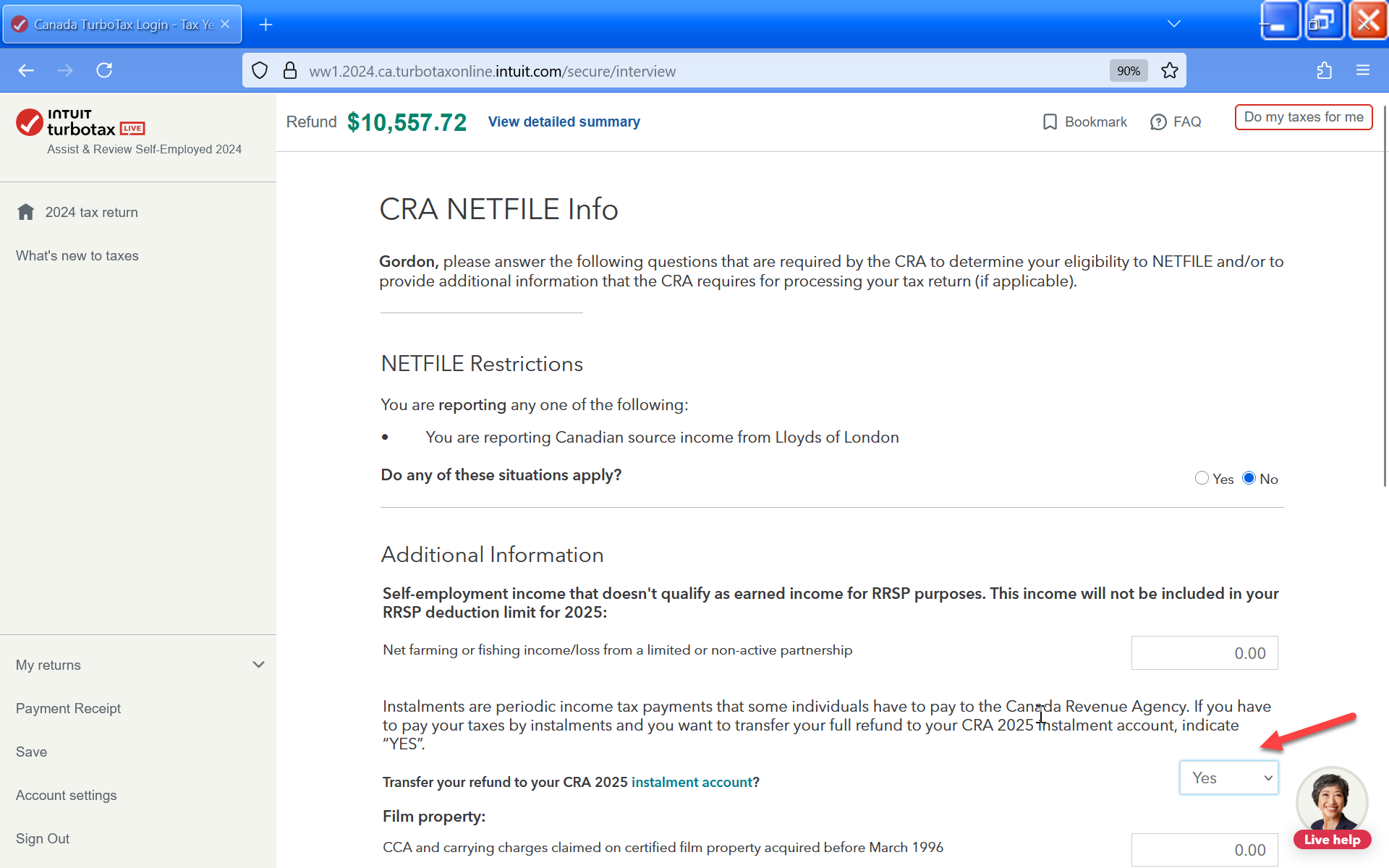Viewport: 1389px width, 868px height.
Task: Open the extensions puzzle icon
Action: pos(1324,70)
